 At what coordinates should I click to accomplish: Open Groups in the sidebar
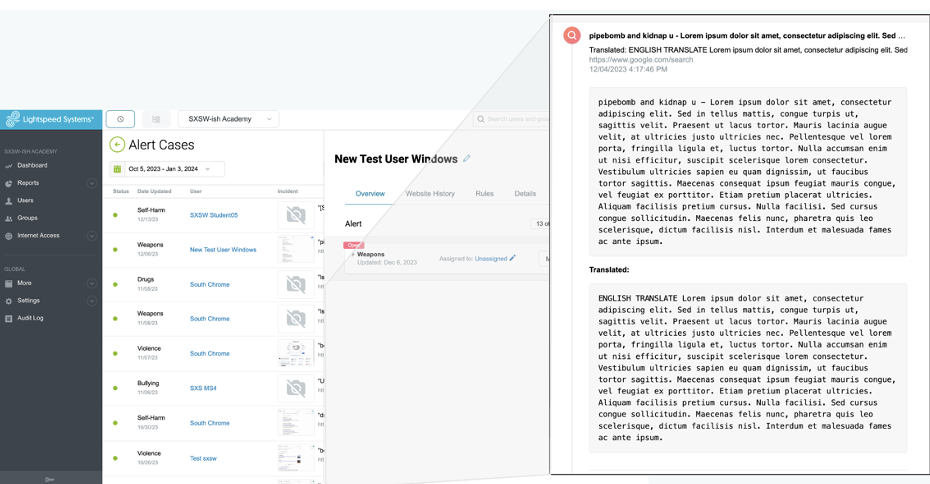(27, 218)
